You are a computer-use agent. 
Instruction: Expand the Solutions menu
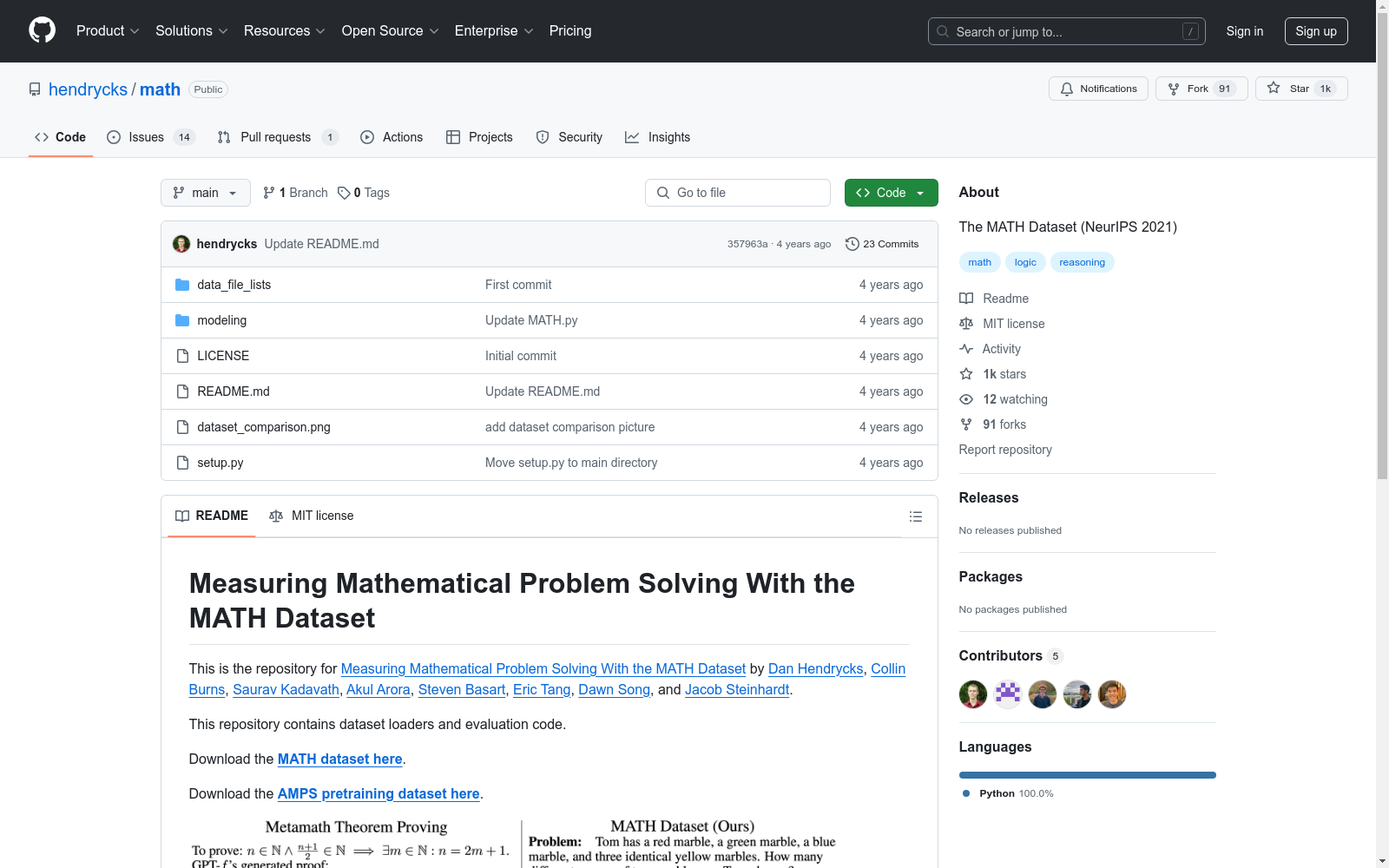pos(192,30)
